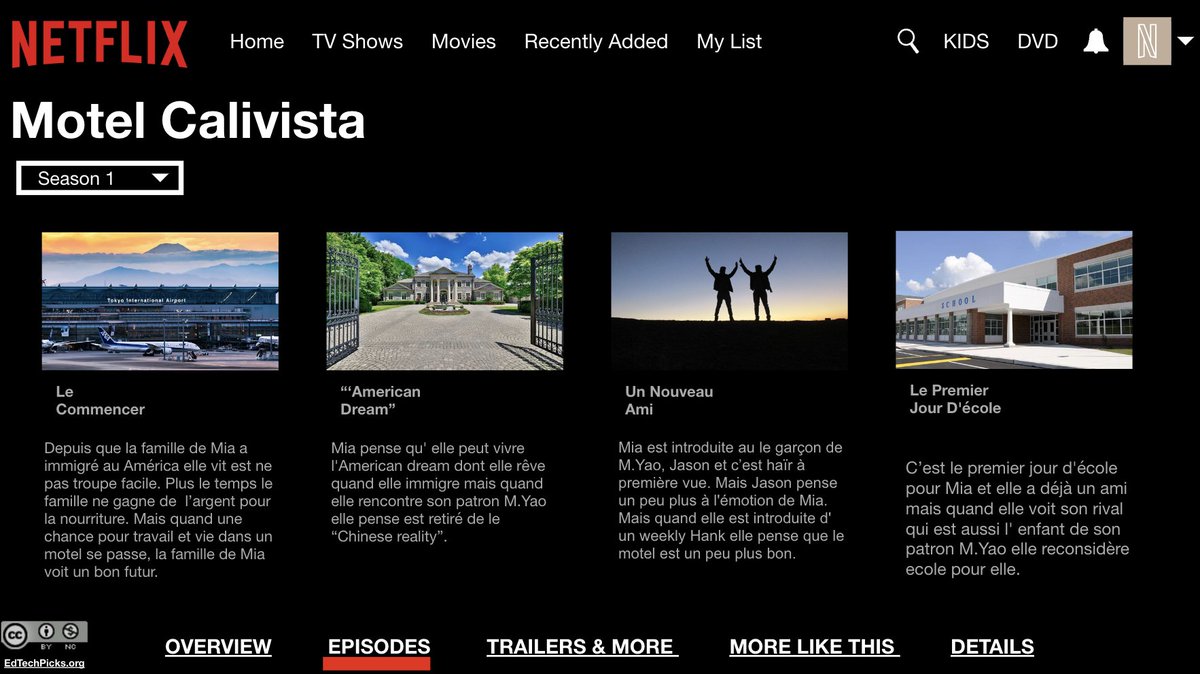Screen dimensions: 1200x674
Task: Open the EdTechPicks.org link
Action: tap(44, 663)
